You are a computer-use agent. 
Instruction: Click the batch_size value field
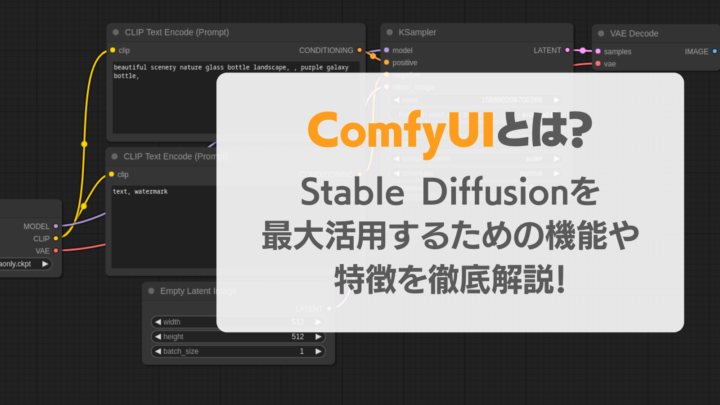(x=238, y=351)
